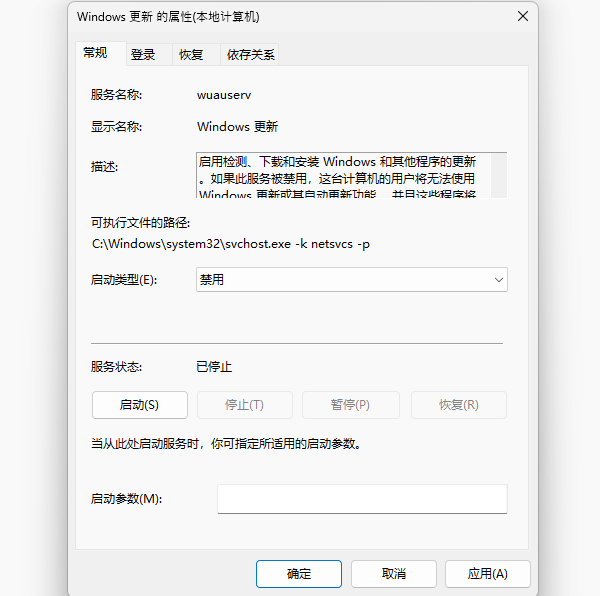The width and height of the screenshot is (600, 596).
Task: Open the 登录 tab
Action: pyautogui.click(x=149, y=55)
